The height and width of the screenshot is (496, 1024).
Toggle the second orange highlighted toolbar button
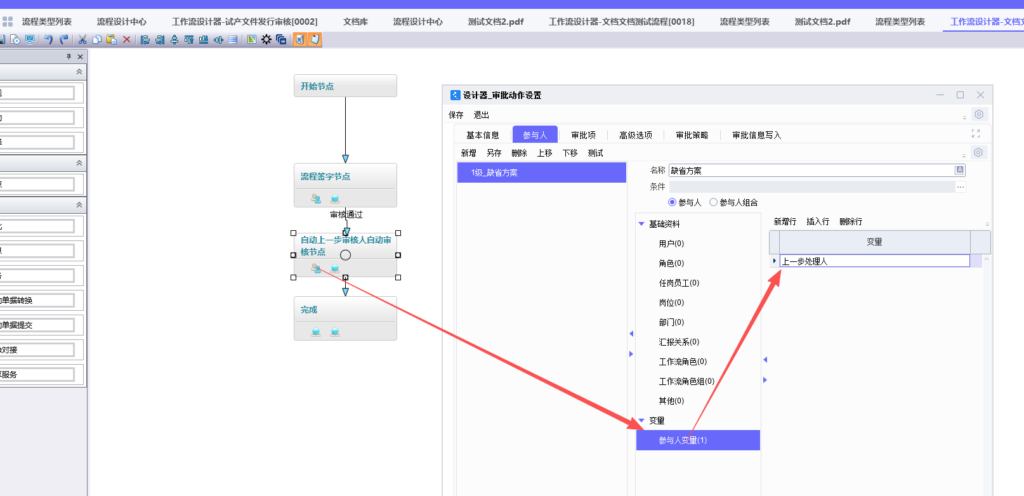coord(315,40)
